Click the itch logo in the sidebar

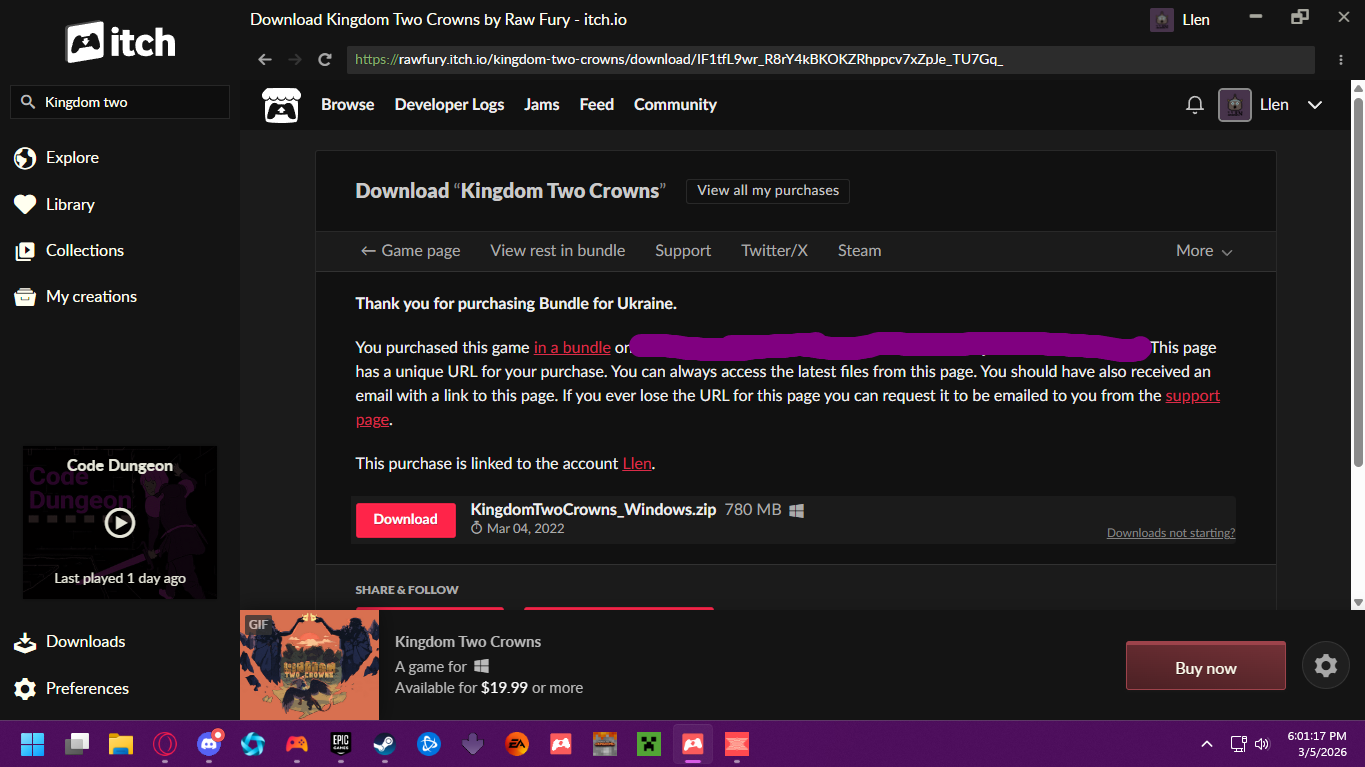click(120, 42)
